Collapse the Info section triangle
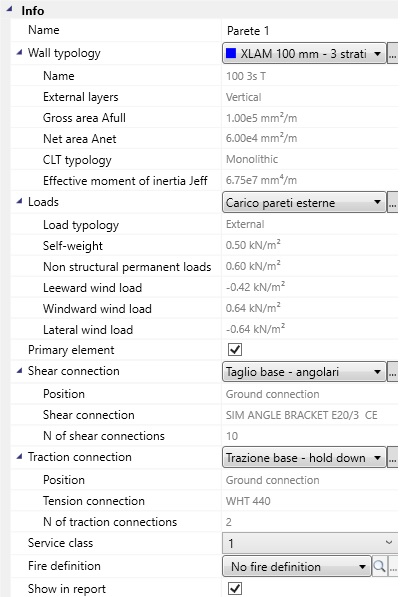The height and width of the screenshot is (597, 400). (x=10, y=10)
